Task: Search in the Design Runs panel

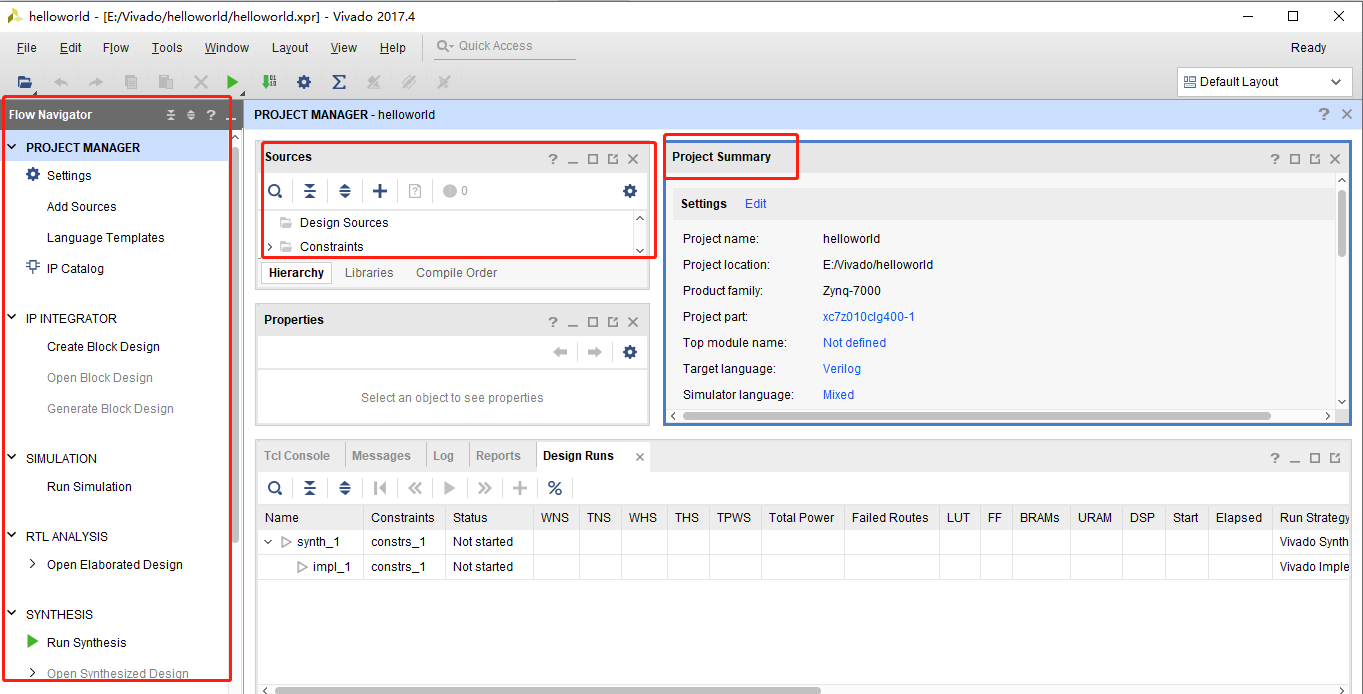Action: (275, 488)
